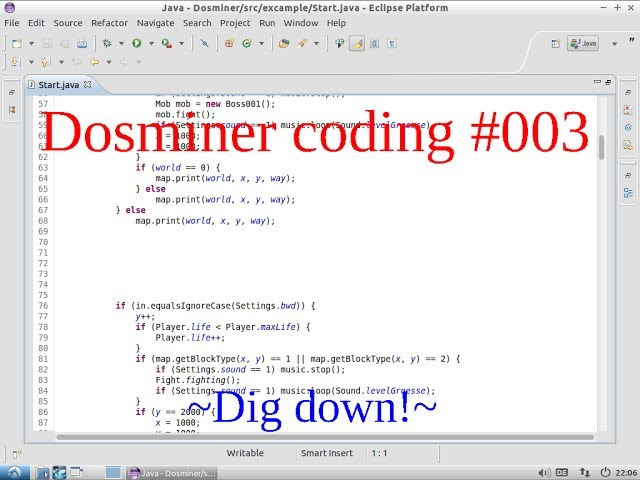The height and width of the screenshot is (480, 640).
Task: Expand the perspective bar dropdown arrow
Action: click(x=614, y=44)
